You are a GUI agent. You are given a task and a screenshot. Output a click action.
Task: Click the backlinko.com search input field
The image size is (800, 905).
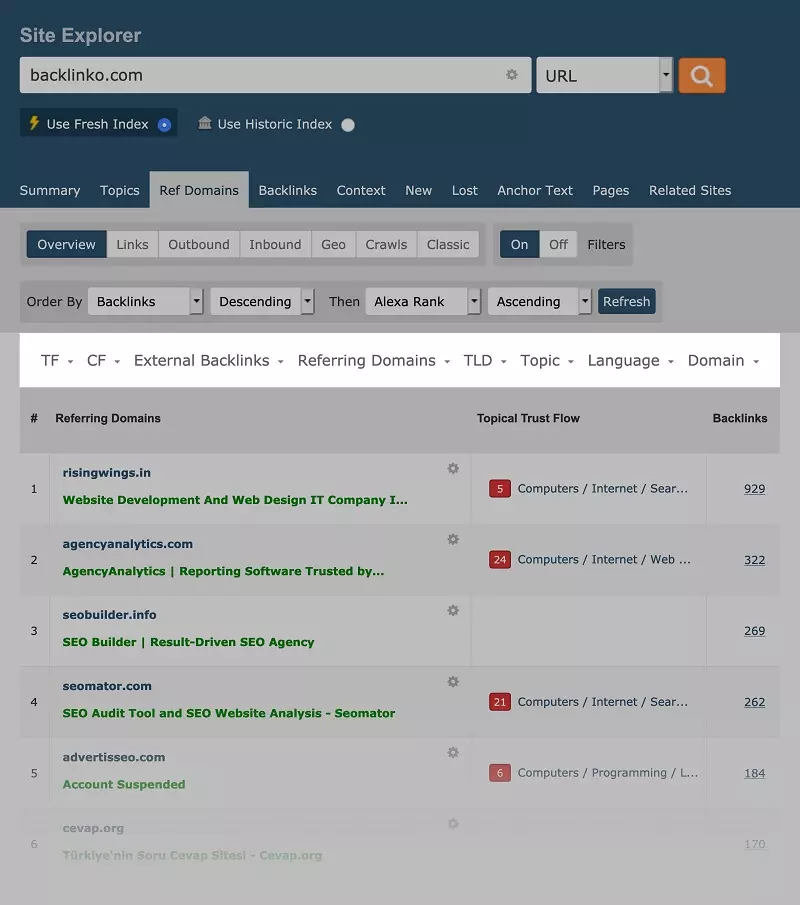pyautogui.click(x=260, y=75)
